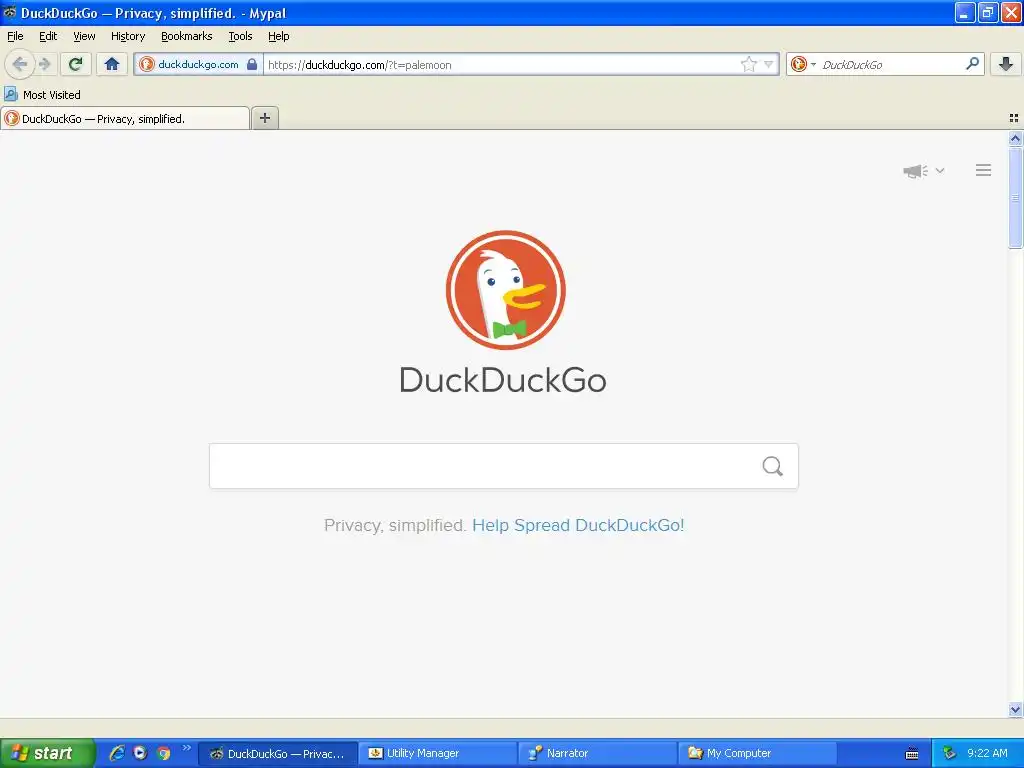The width and height of the screenshot is (1024, 768).
Task: Open the File menu
Action: tap(15, 36)
